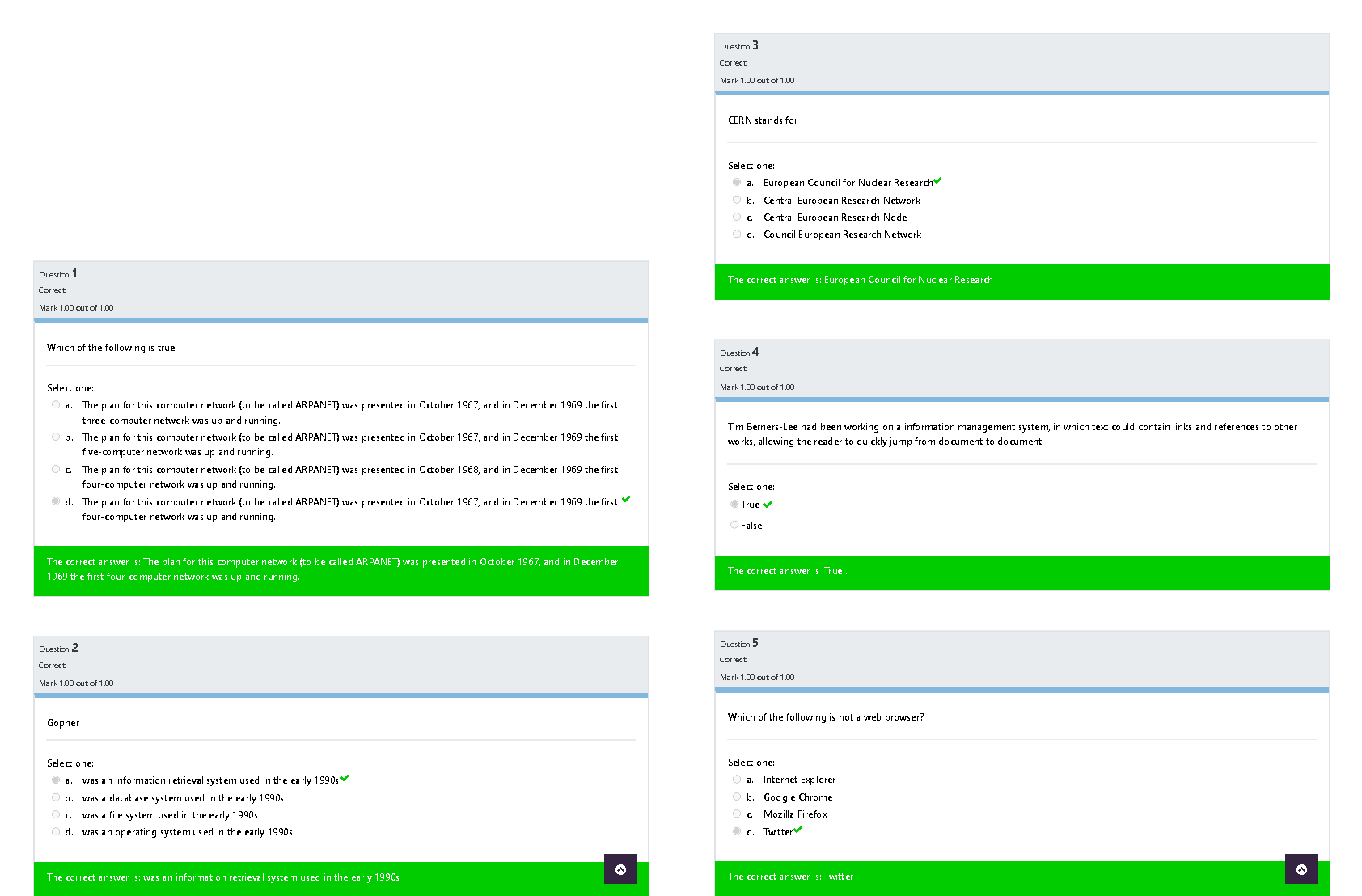Click green checkmark next to True option

tap(768, 505)
